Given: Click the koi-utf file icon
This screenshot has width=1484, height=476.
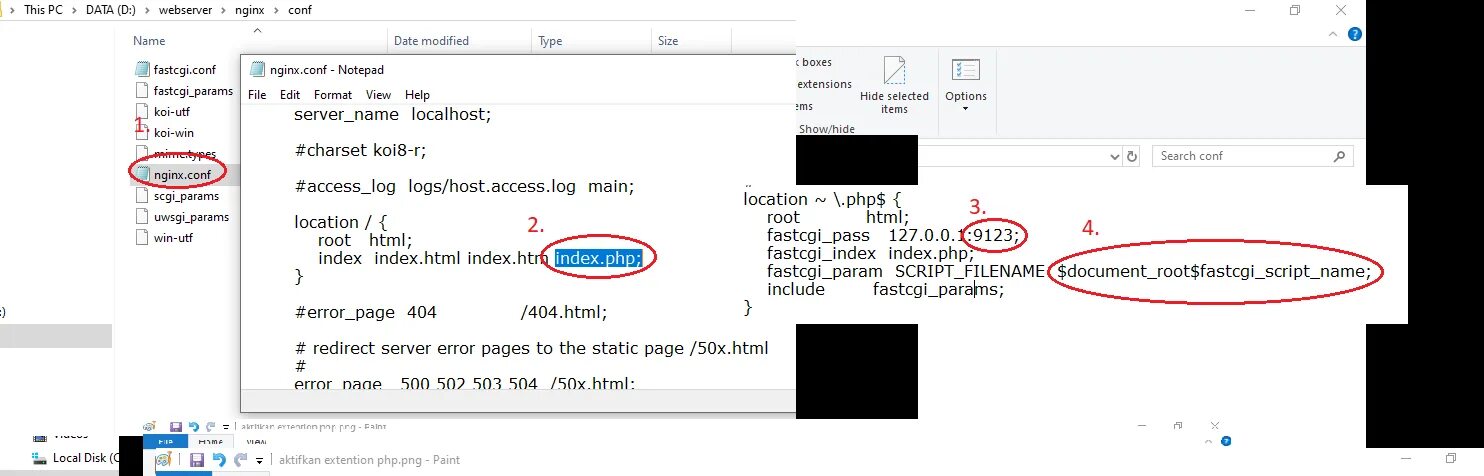Looking at the screenshot, I should (x=142, y=112).
